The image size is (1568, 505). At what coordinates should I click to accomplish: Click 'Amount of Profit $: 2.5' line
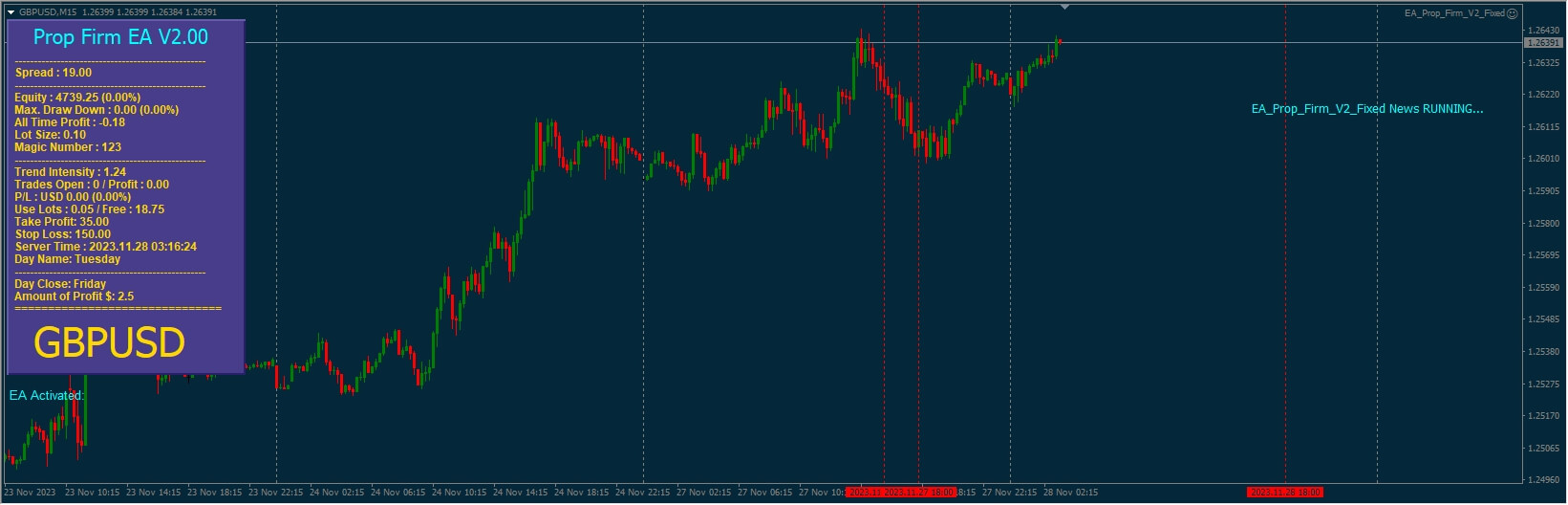click(x=74, y=296)
